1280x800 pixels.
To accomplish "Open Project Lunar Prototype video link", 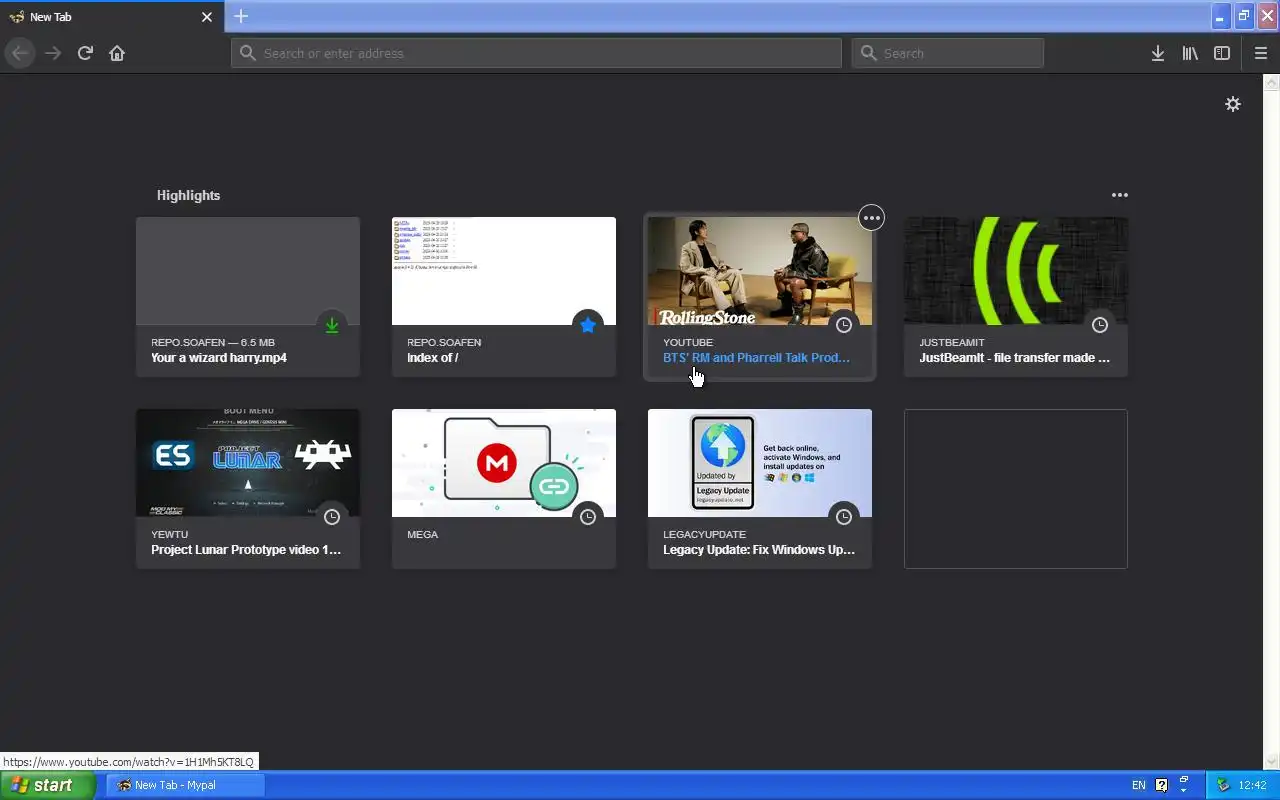I will click(x=246, y=550).
